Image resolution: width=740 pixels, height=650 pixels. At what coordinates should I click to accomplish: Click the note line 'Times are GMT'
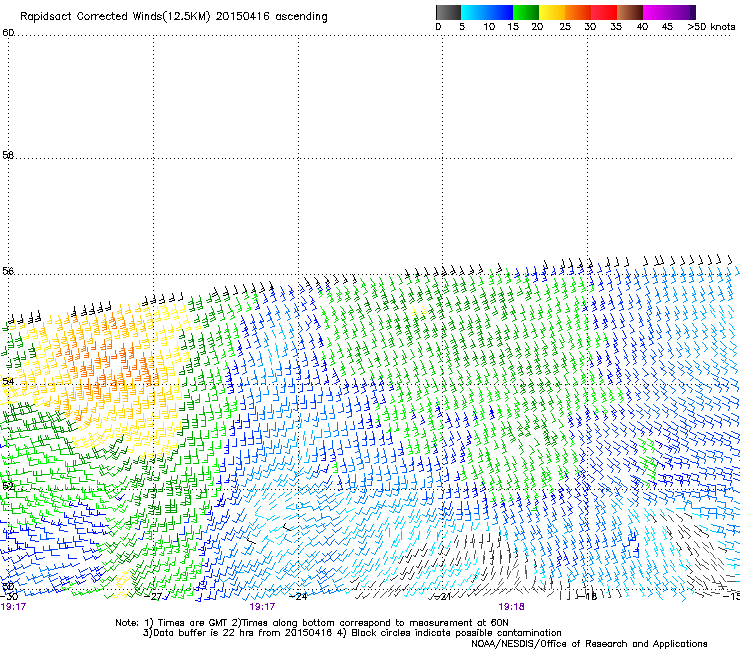[x=194, y=623]
